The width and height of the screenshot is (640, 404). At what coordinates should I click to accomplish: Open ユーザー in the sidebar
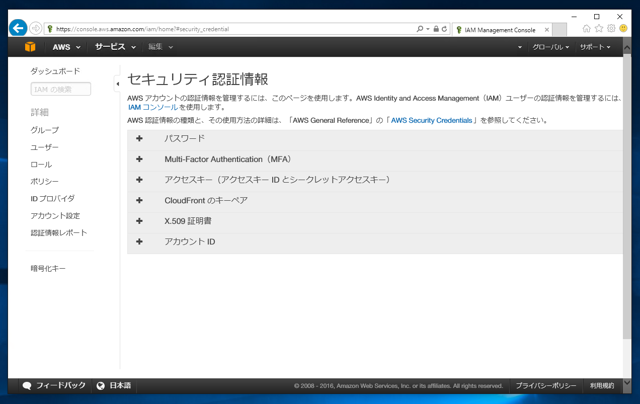[44, 147]
